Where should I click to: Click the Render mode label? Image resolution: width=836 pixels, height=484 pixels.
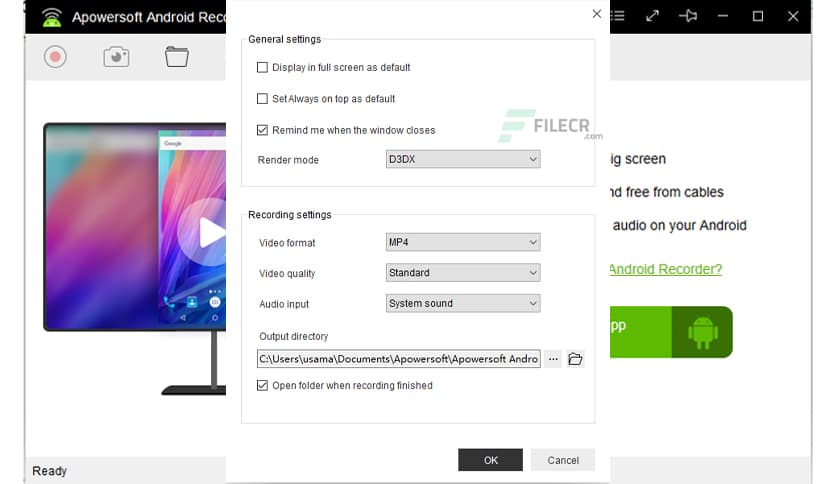[288, 160]
